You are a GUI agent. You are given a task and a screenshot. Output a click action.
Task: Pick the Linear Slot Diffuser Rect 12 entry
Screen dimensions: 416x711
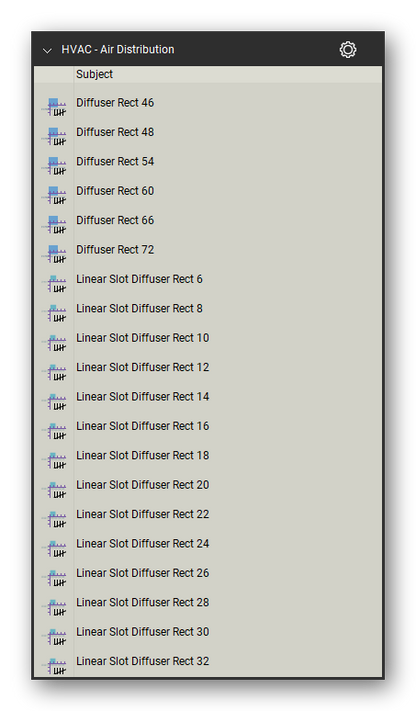click(x=142, y=367)
